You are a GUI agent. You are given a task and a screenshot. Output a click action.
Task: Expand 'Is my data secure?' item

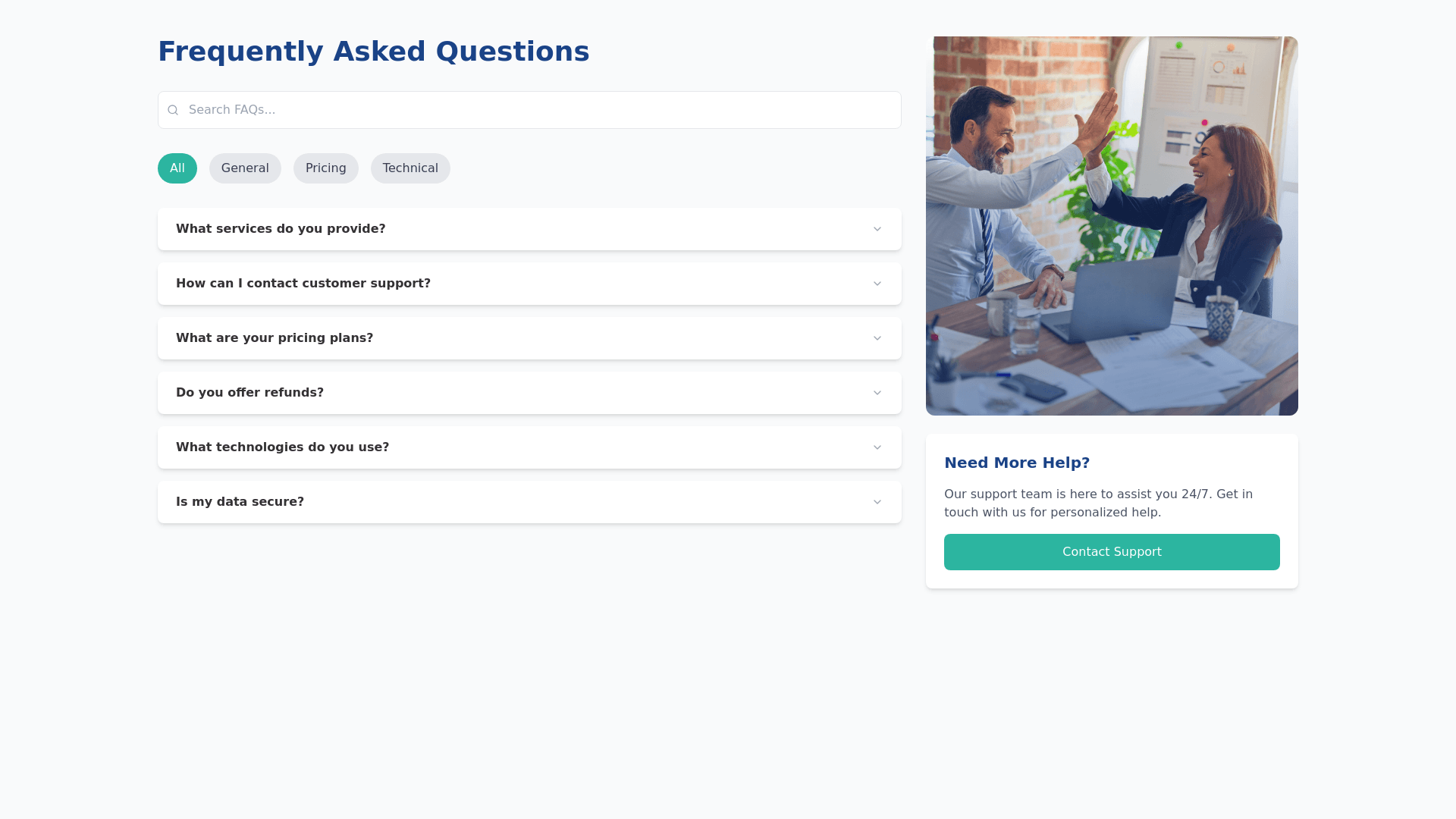(240, 502)
